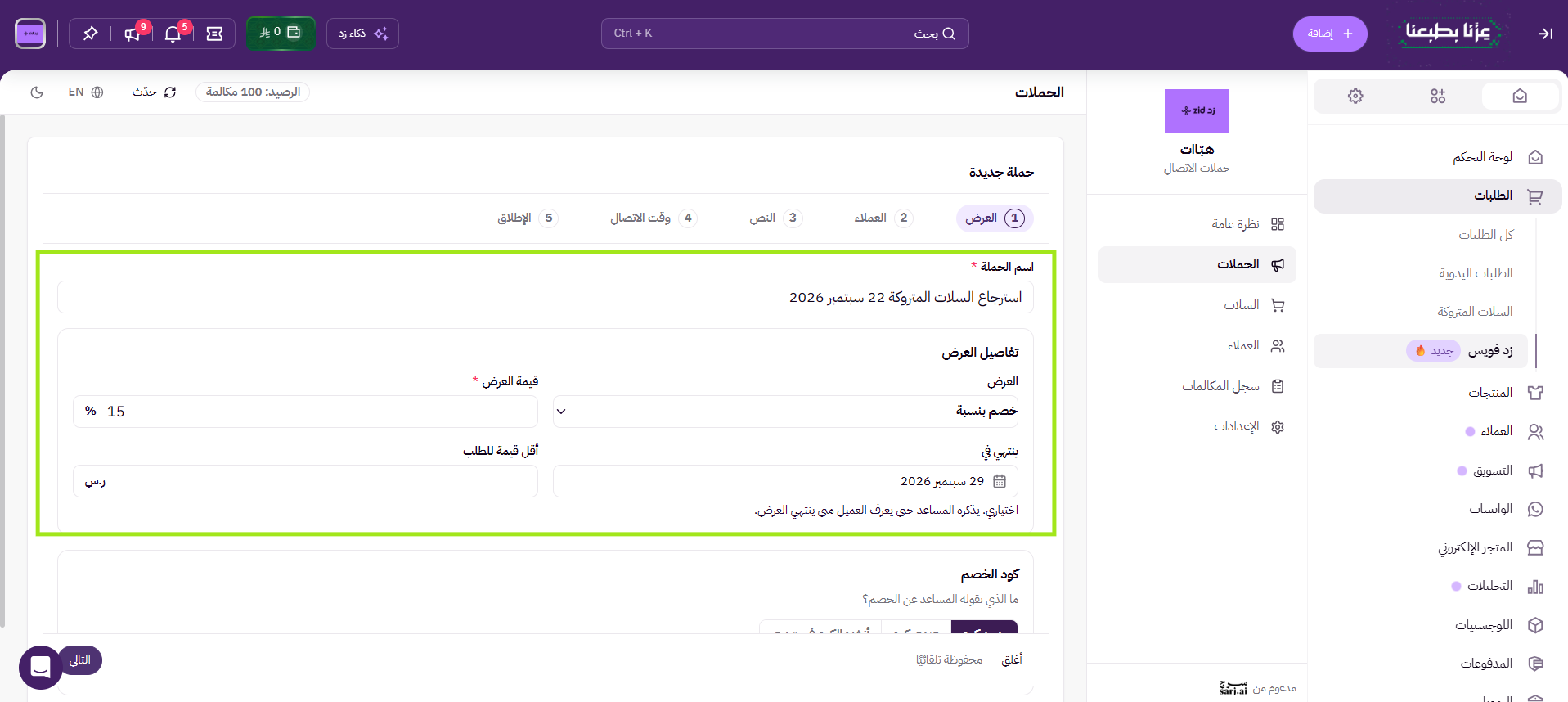Image resolution: width=1568 pixels, height=702 pixels.
Task: Open كل الطلبات
Action: 1485,235
